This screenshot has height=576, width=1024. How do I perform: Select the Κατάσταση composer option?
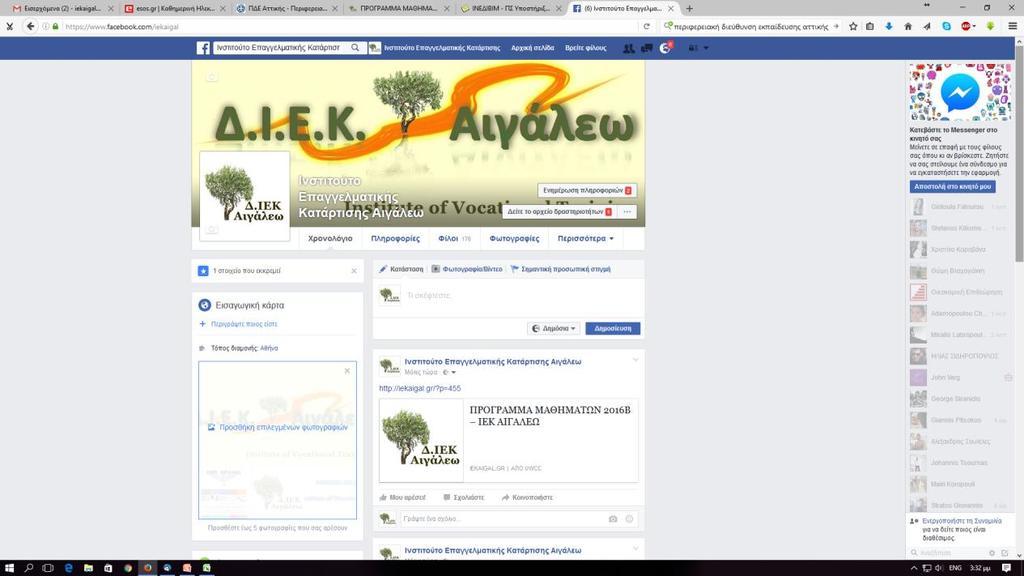[x=401, y=269]
